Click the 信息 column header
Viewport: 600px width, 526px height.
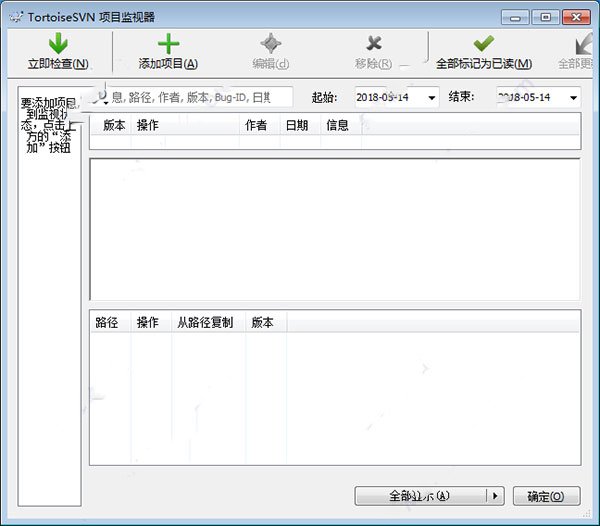[341, 125]
